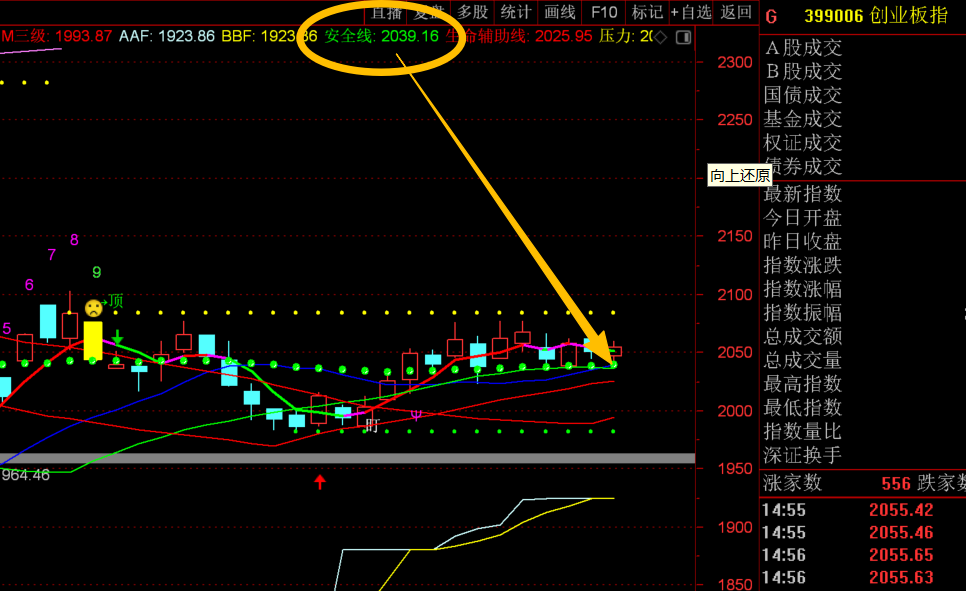Click the 标记 mark button
Screen dimensions: 966x591
click(x=647, y=12)
